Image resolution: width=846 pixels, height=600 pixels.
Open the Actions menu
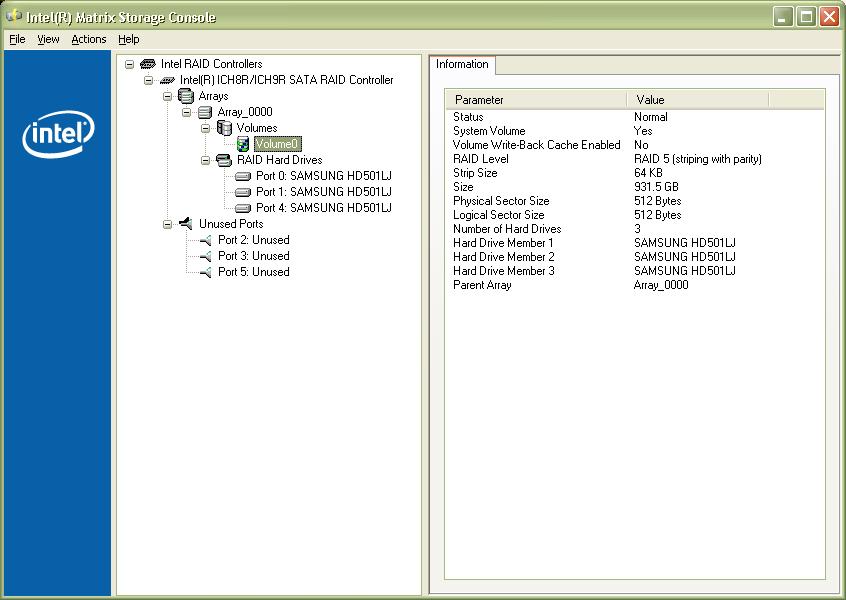[x=88, y=39]
